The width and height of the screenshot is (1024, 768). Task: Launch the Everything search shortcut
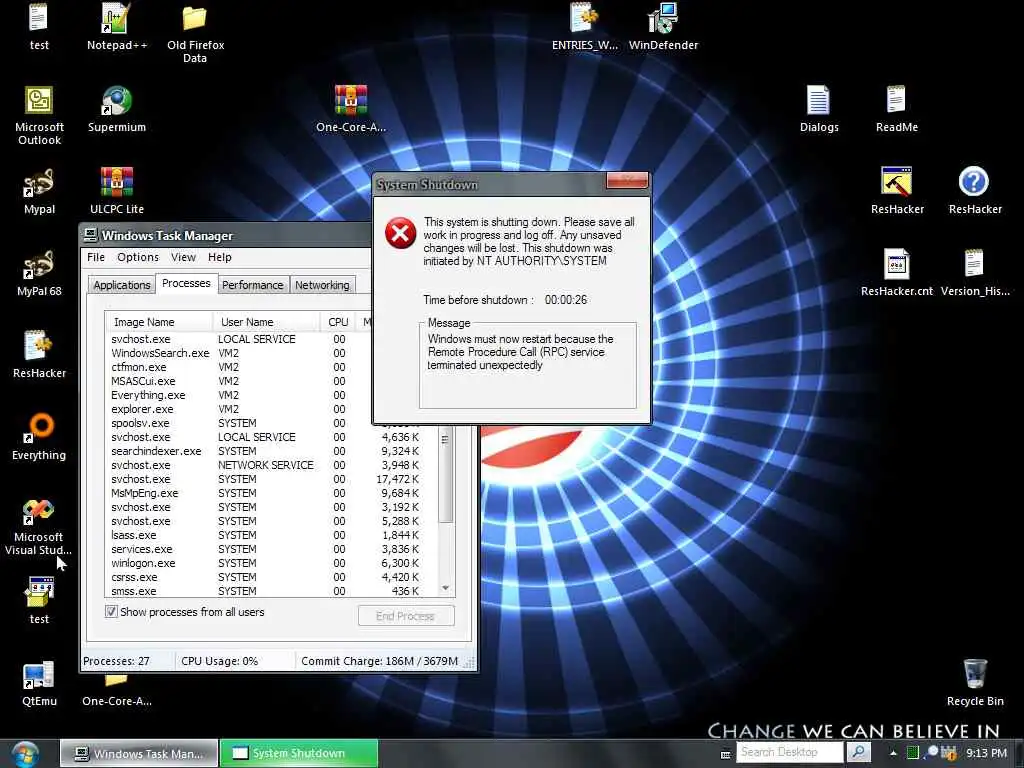[x=39, y=436]
